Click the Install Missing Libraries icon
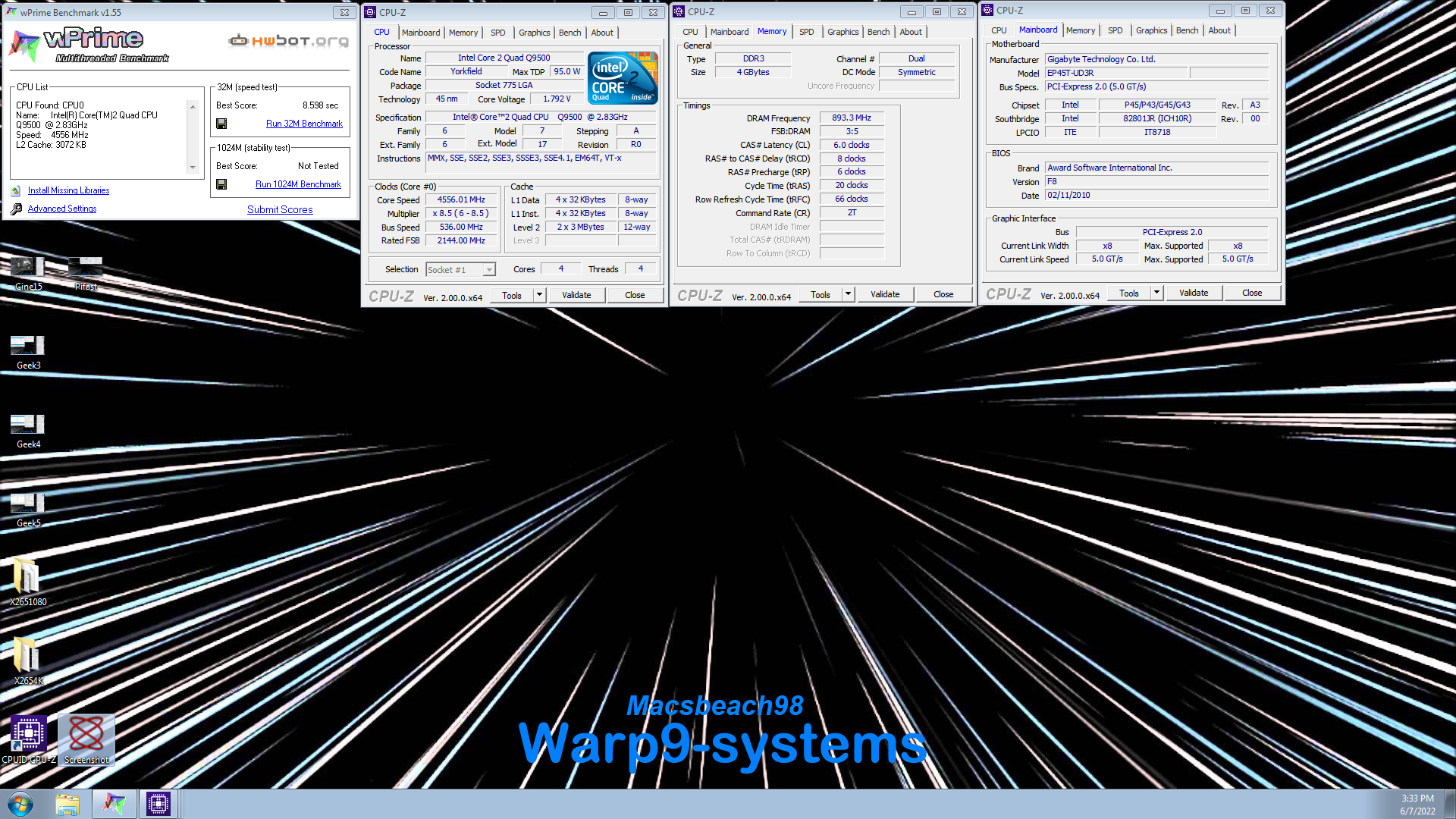Viewport: 1456px width, 819px height. (16, 191)
